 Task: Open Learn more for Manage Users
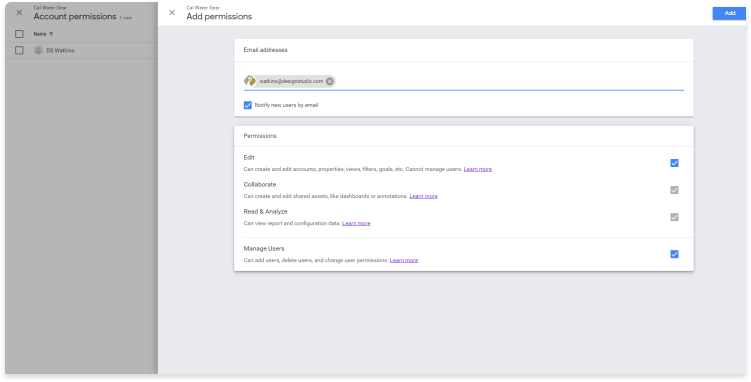tap(404, 260)
